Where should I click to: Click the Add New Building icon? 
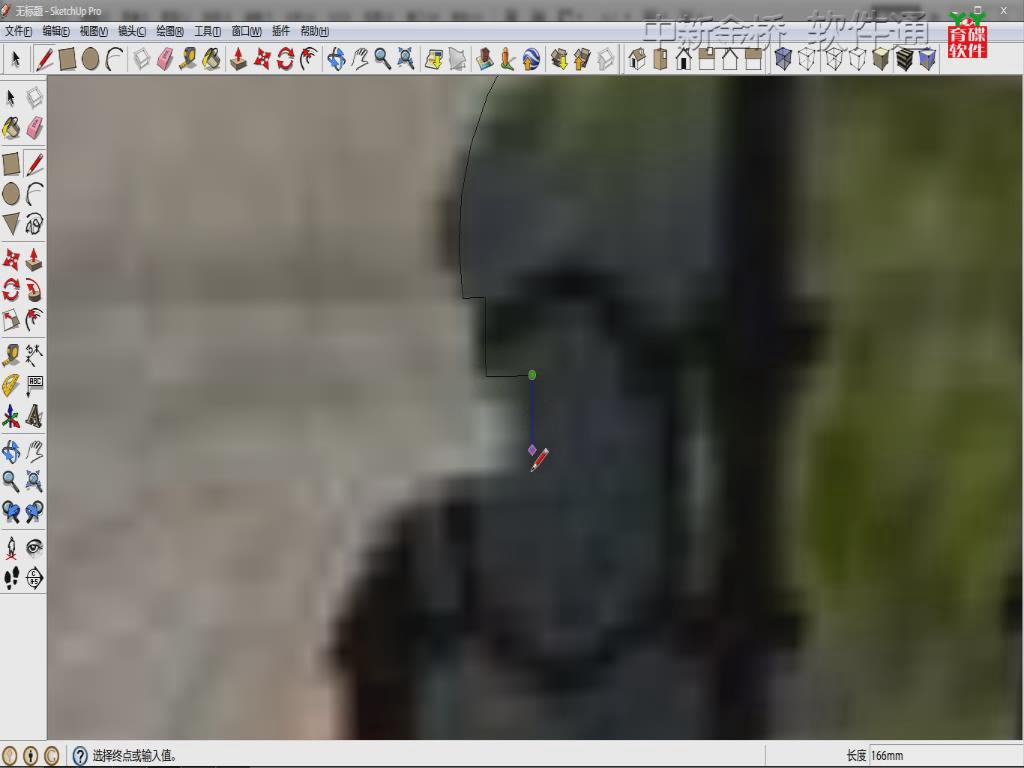[x=485, y=59]
